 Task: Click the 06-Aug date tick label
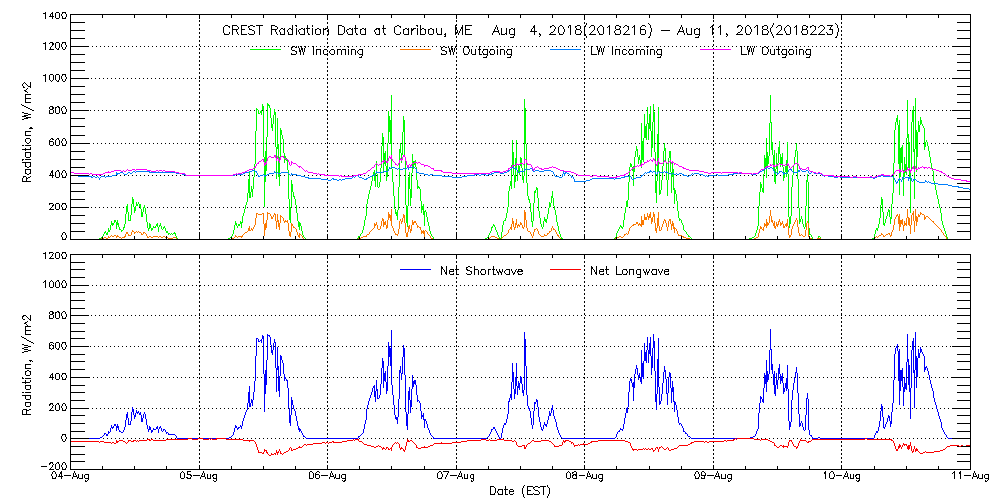click(328, 477)
